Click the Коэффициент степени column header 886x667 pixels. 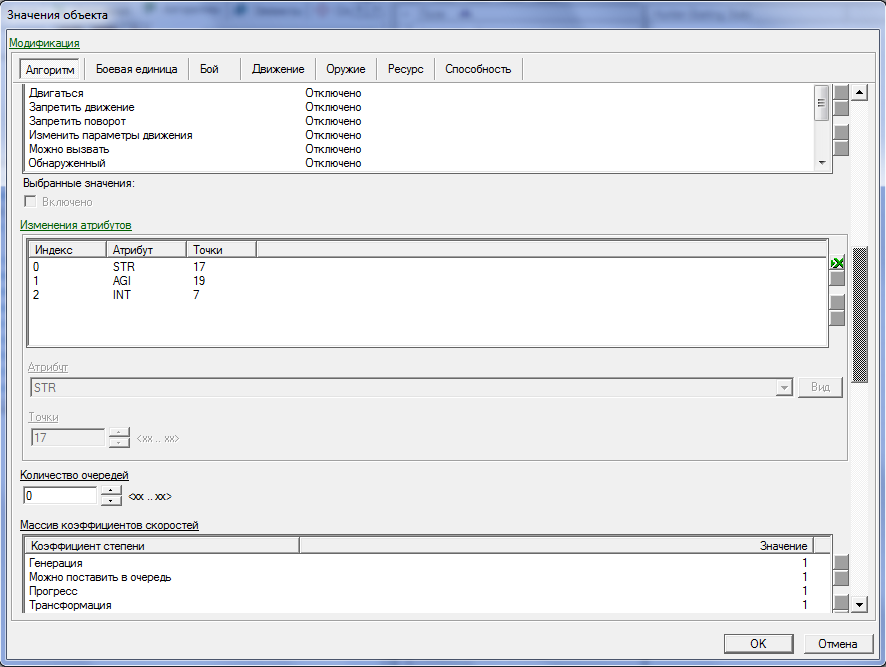point(163,545)
